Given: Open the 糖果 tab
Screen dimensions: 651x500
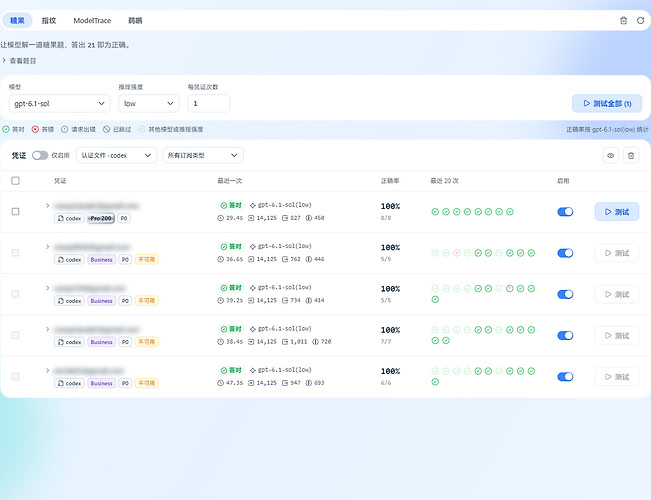Looking at the screenshot, I should pyautogui.click(x=17, y=20).
